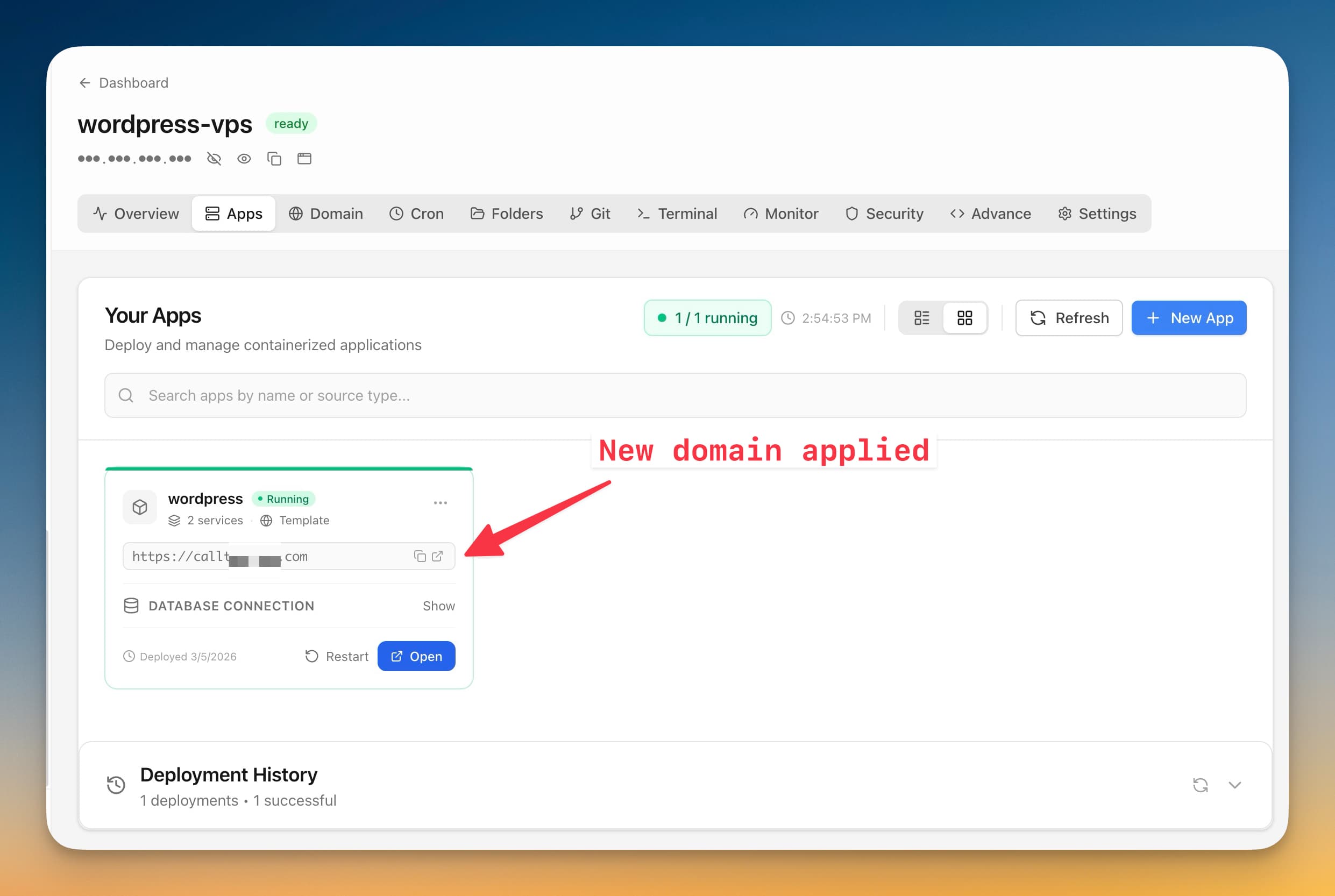Toggle IP visibility with crossed-eye icon
The image size is (1335, 896).
coord(214,158)
